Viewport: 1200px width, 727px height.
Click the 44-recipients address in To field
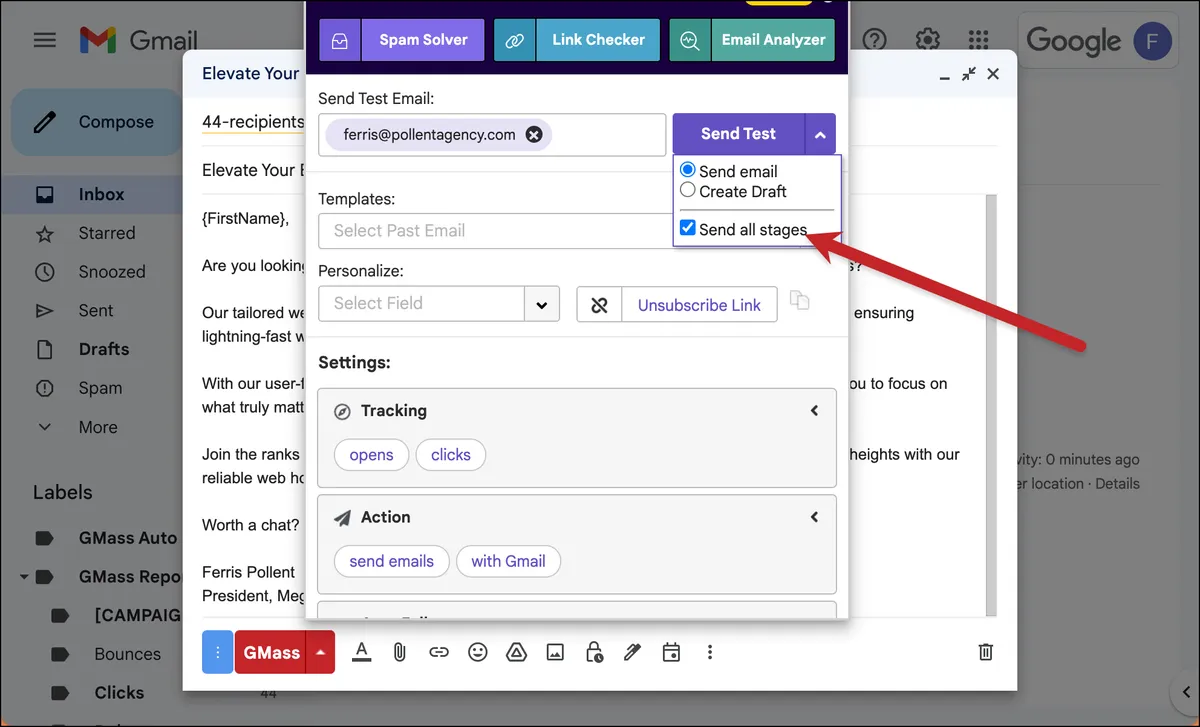tap(253, 122)
